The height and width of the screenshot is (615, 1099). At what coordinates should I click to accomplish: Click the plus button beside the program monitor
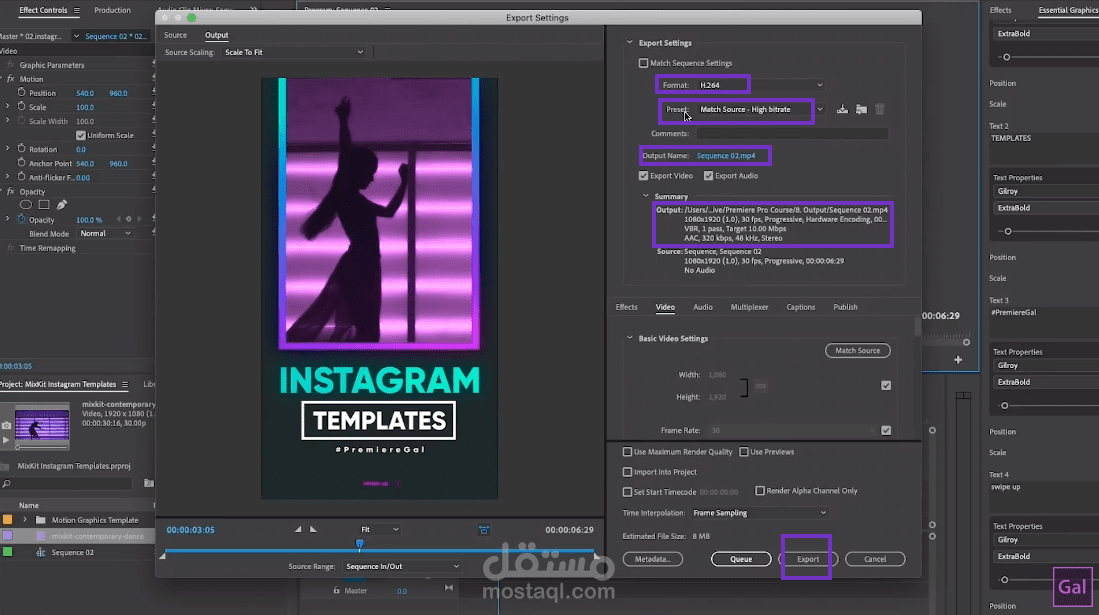click(x=958, y=360)
